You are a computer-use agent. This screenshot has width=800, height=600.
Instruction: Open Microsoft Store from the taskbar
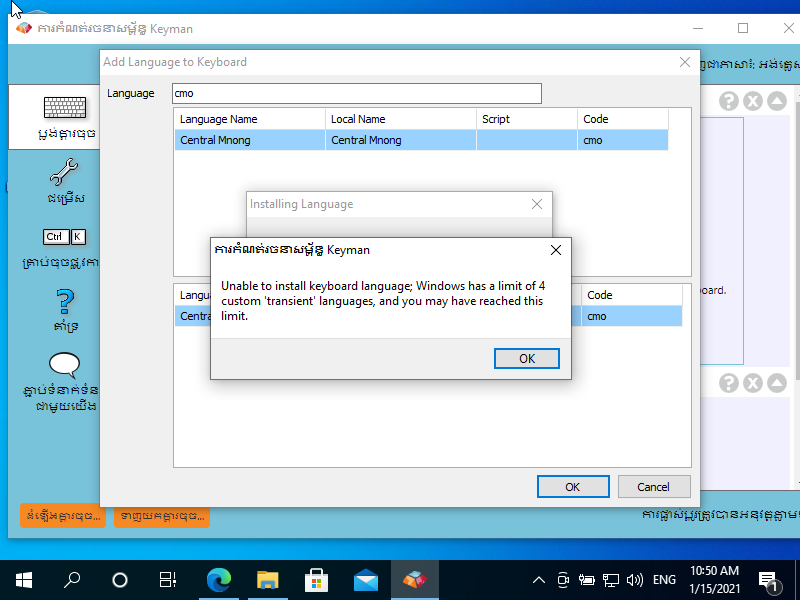316,580
